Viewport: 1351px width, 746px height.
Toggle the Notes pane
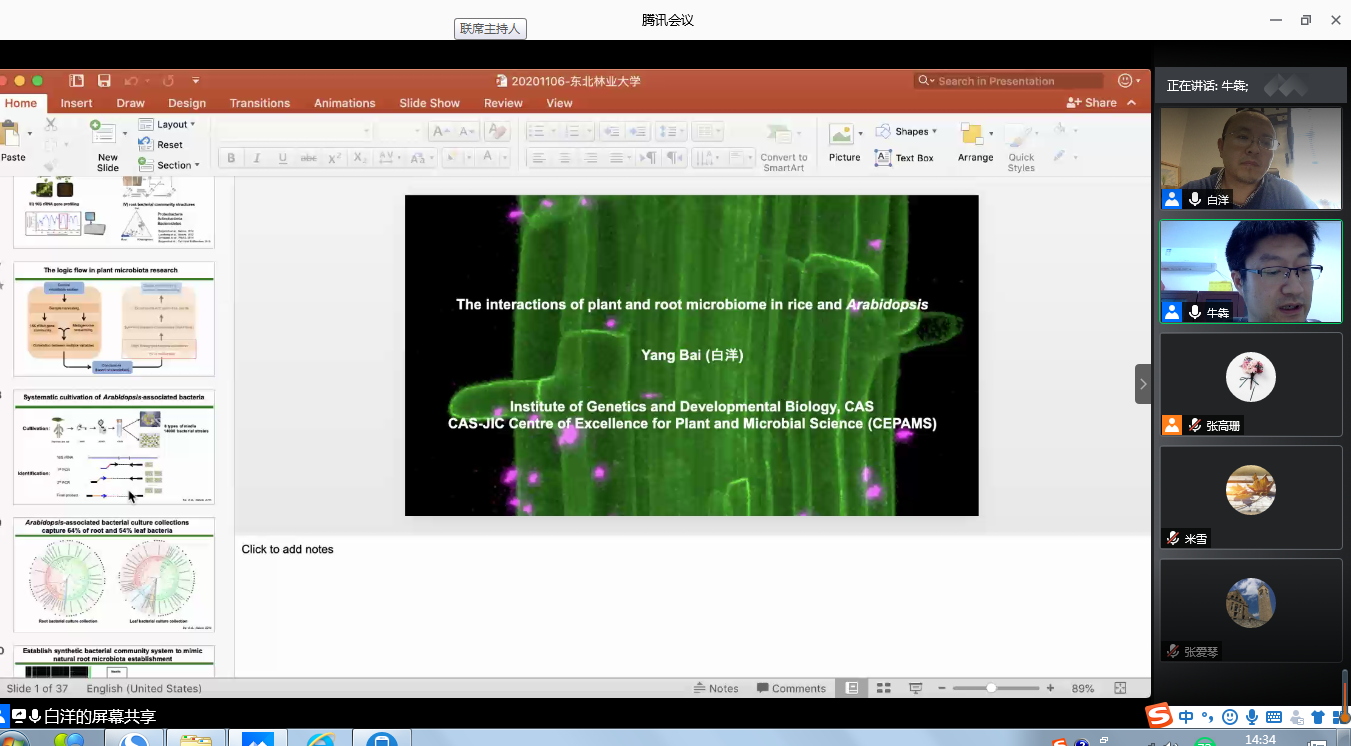(716, 688)
